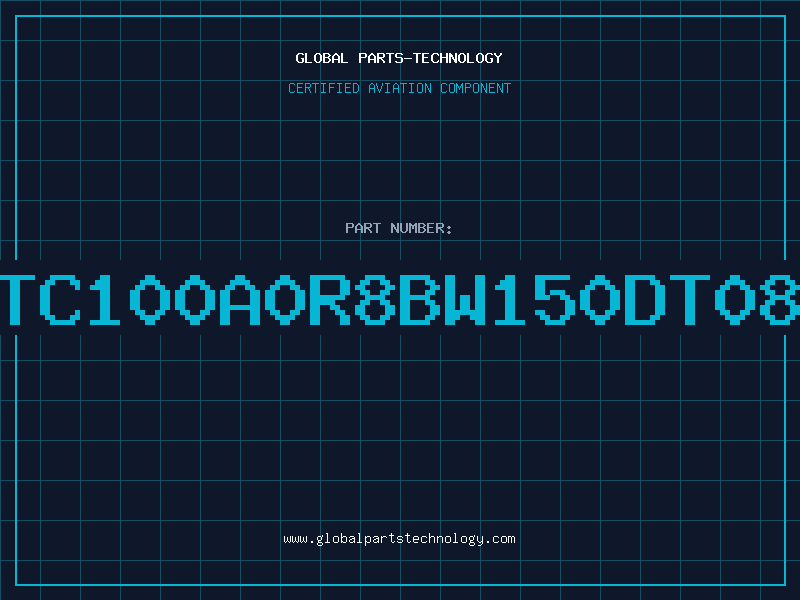Open the www.globalpartstechnology.com website link
Screen dimensions: 800x600
399,539
